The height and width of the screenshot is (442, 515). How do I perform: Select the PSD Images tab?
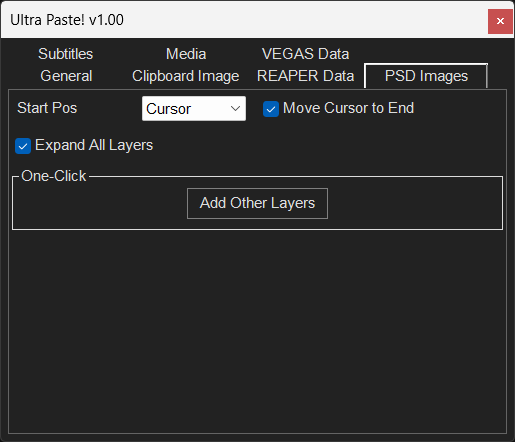426,76
